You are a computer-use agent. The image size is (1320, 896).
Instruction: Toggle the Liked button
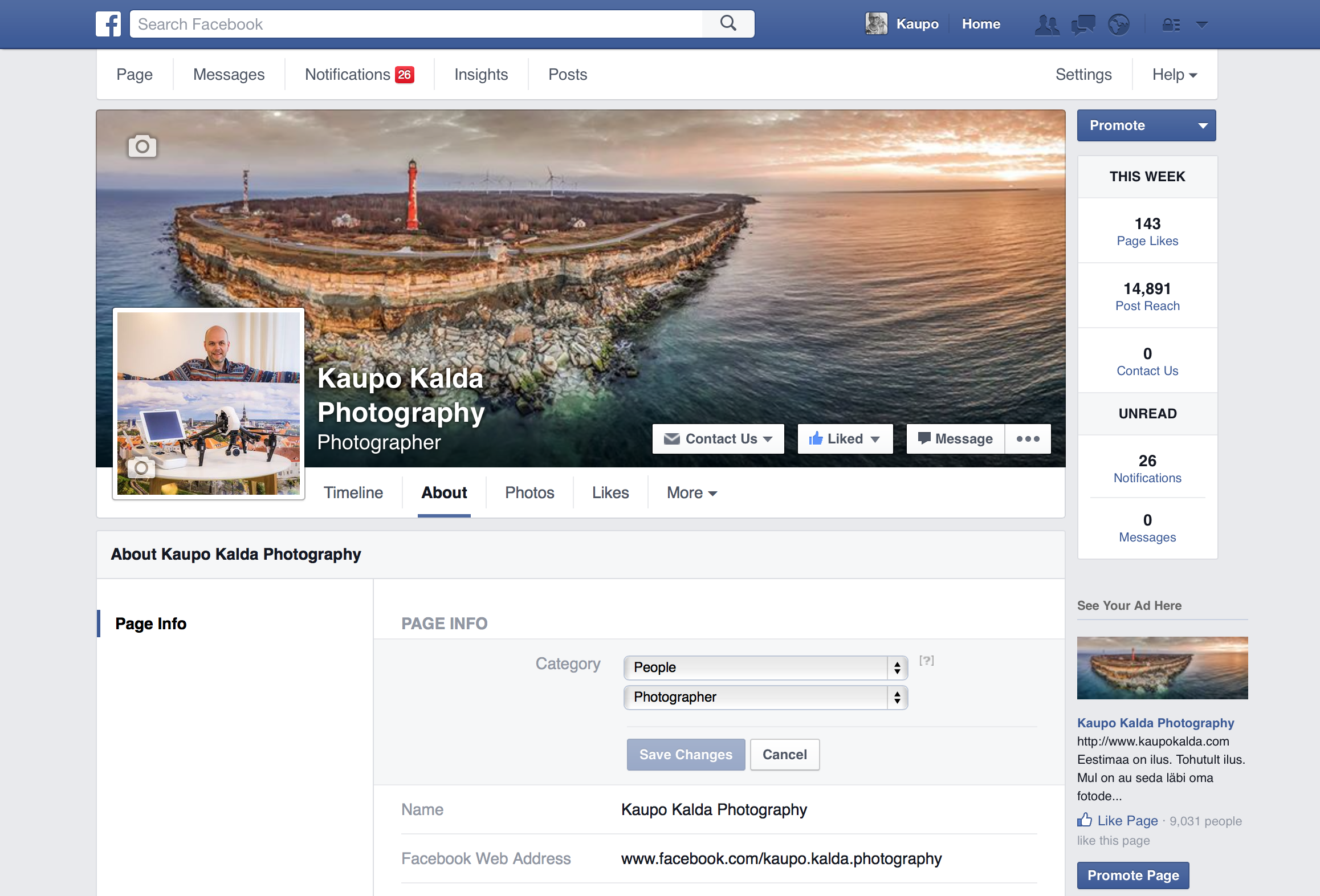[x=845, y=439]
